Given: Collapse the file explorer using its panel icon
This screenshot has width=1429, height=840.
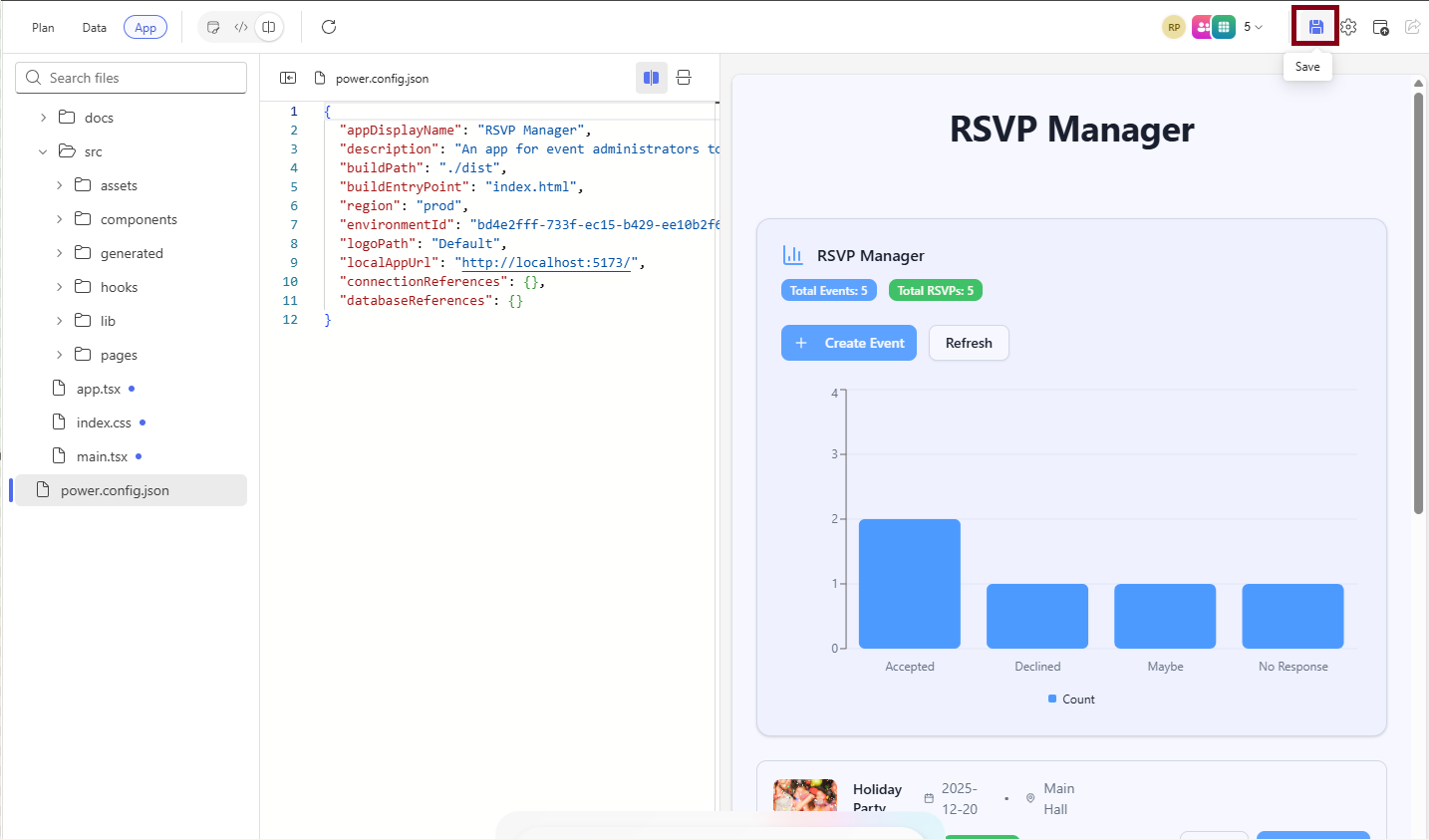Looking at the screenshot, I should click(x=288, y=78).
